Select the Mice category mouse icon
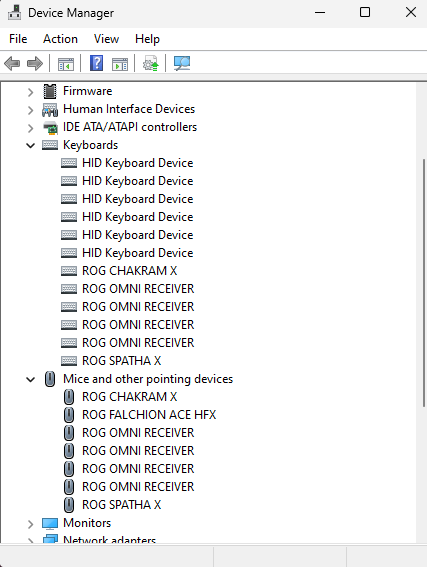This screenshot has height=567, width=427. tap(50, 379)
